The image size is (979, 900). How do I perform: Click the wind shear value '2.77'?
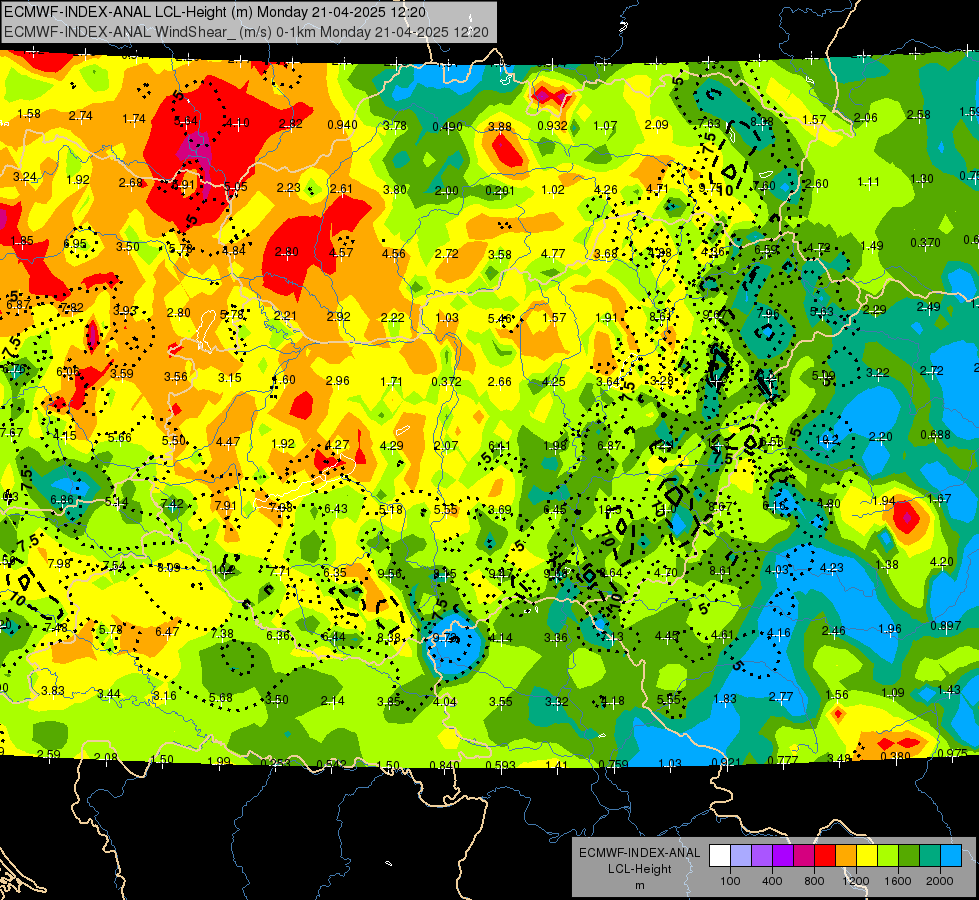tap(780, 697)
